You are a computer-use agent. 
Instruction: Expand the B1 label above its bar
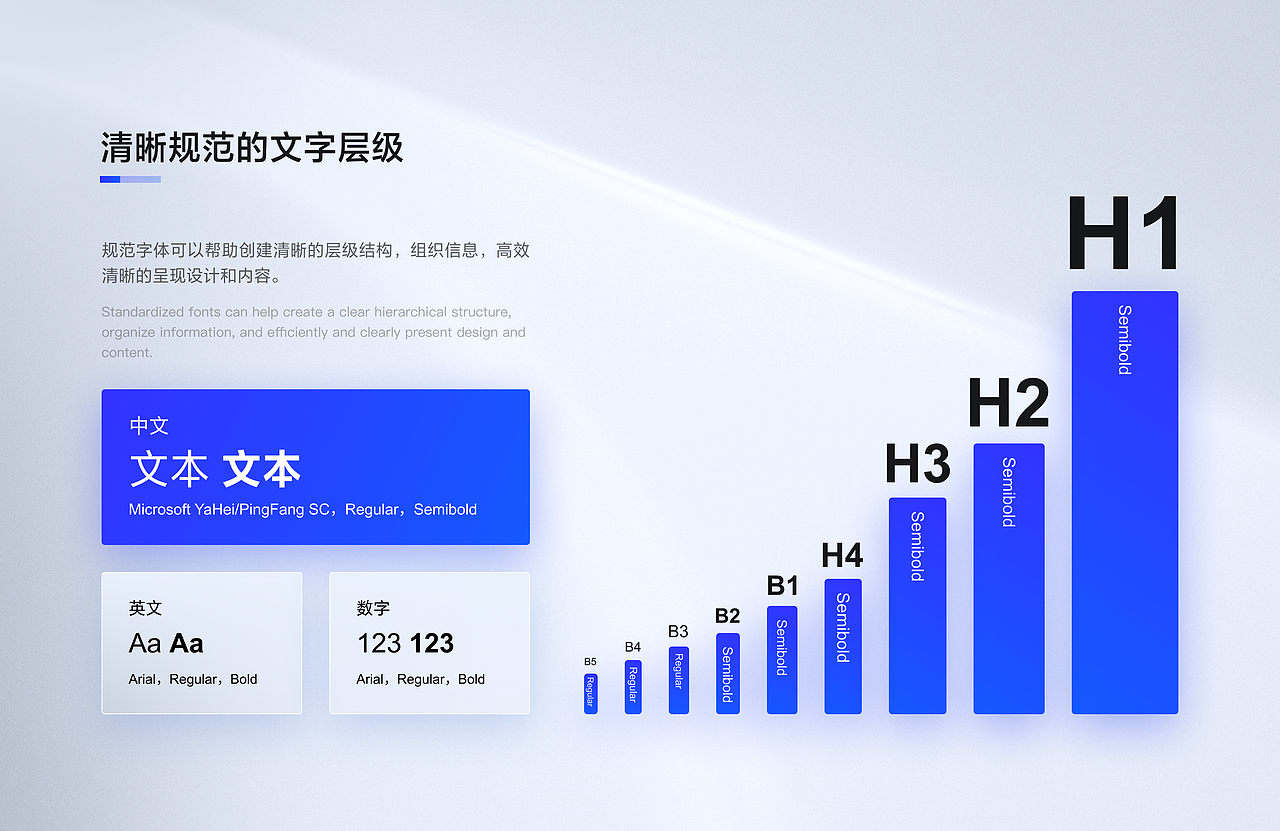[783, 585]
